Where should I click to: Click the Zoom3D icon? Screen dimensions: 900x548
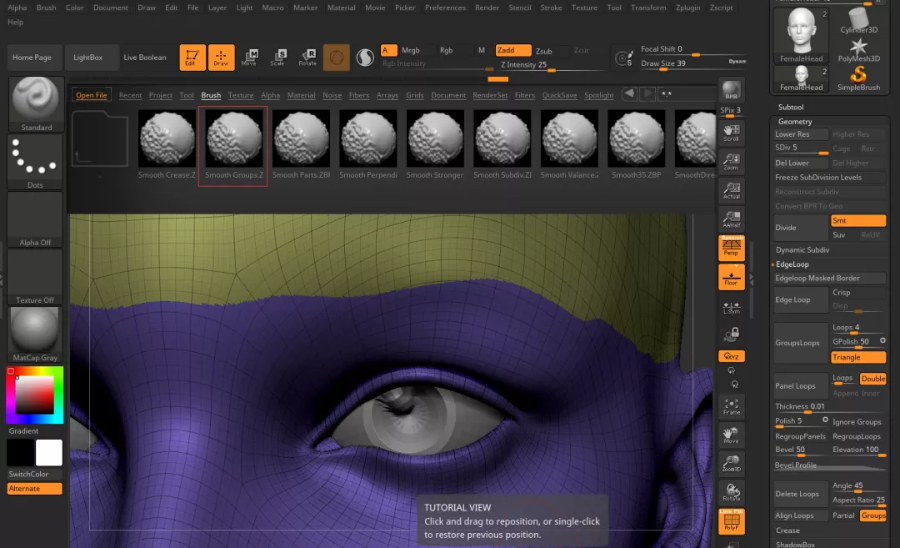(x=731, y=464)
